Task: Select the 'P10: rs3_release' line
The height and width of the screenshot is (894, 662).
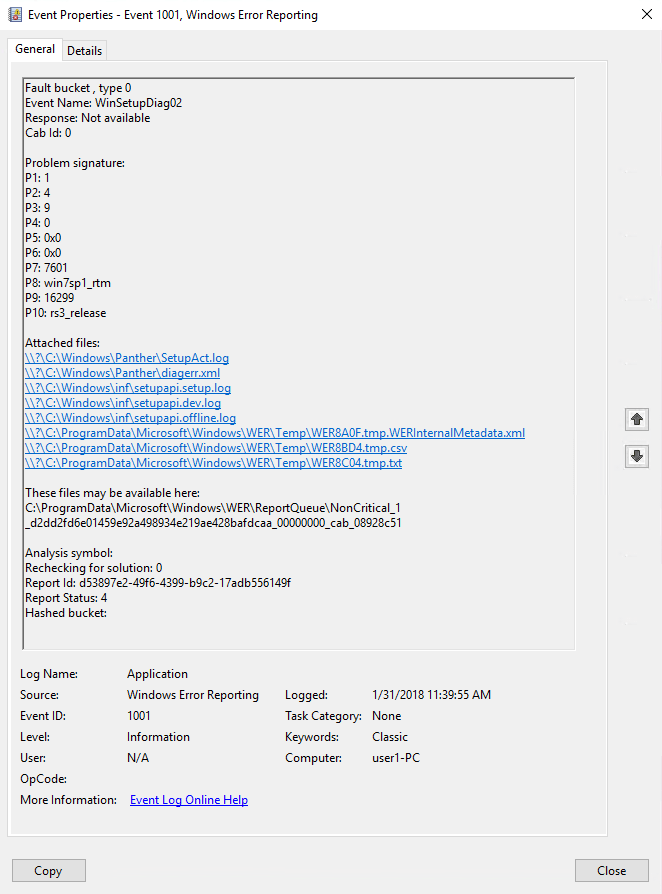Action: click(x=66, y=313)
